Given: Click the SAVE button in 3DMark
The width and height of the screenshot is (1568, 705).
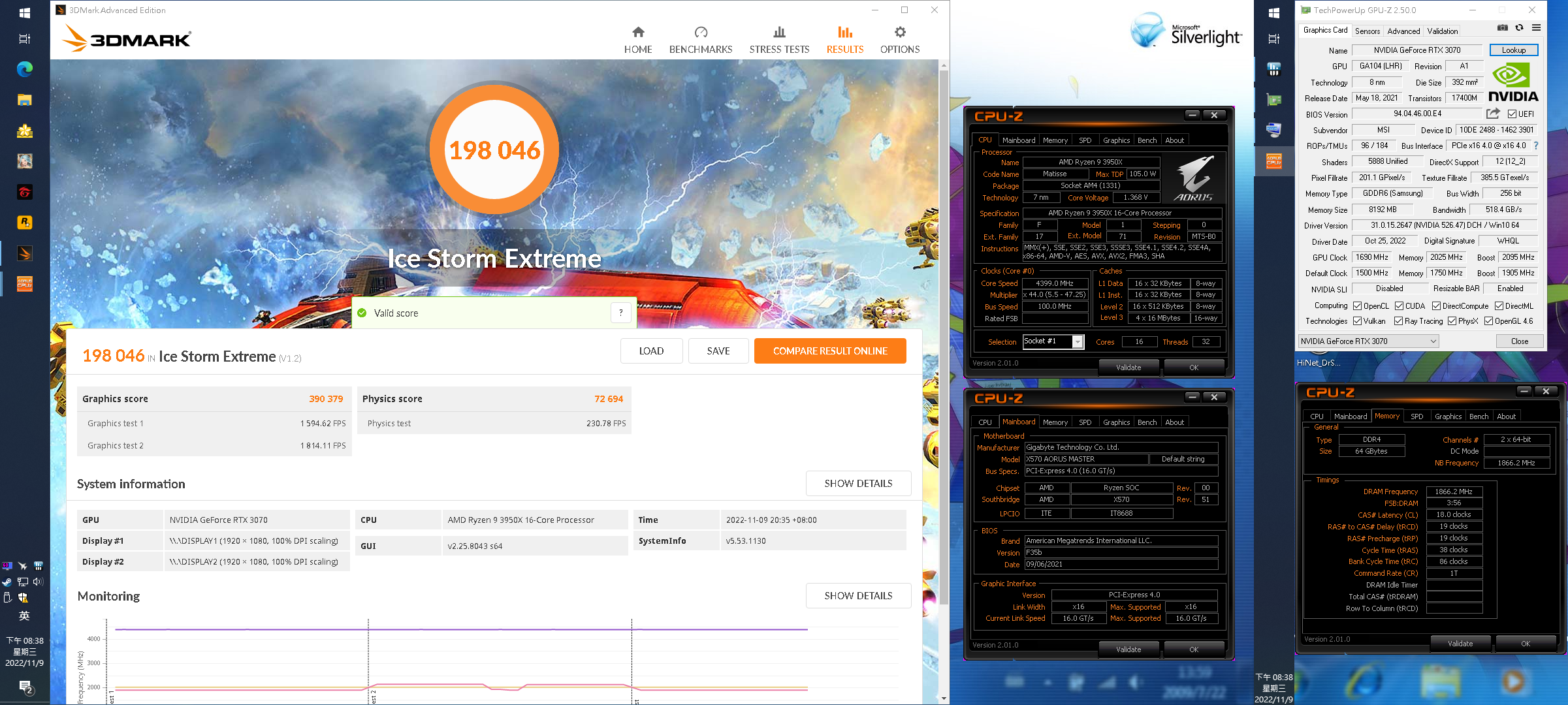Looking at the screenshot, I should 718,351.
